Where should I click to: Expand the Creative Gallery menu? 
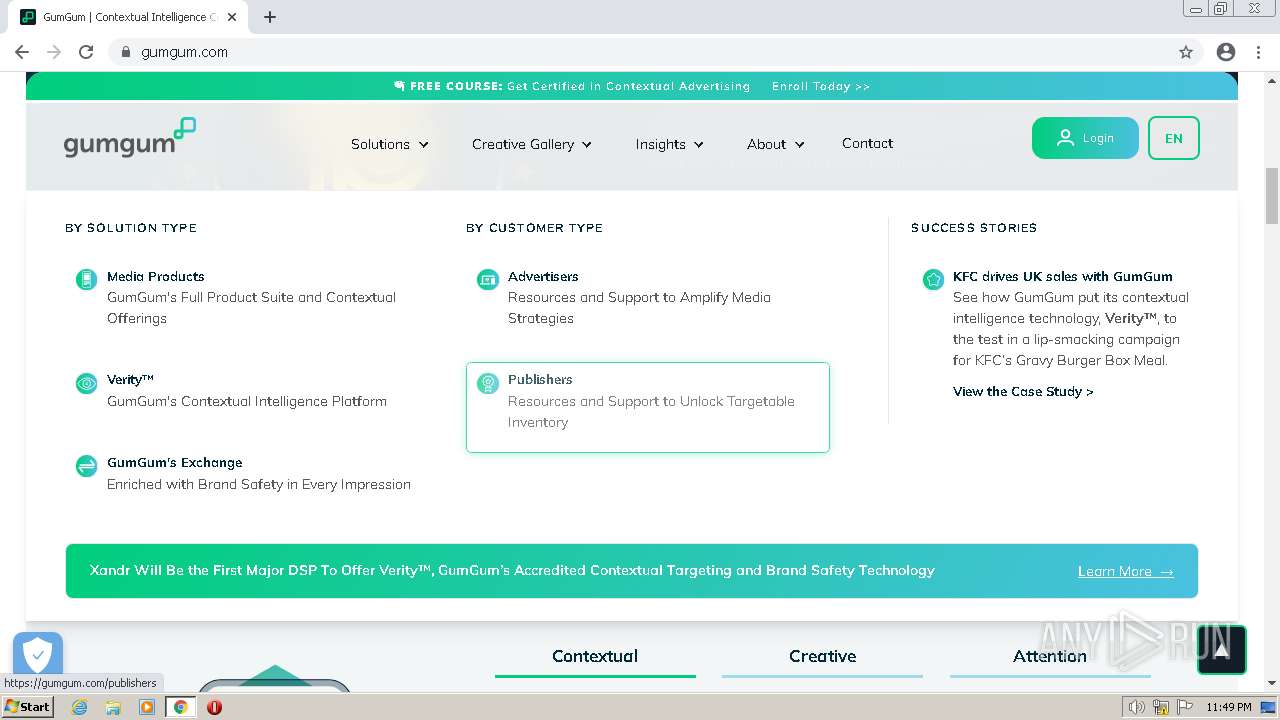click(532, 144)
